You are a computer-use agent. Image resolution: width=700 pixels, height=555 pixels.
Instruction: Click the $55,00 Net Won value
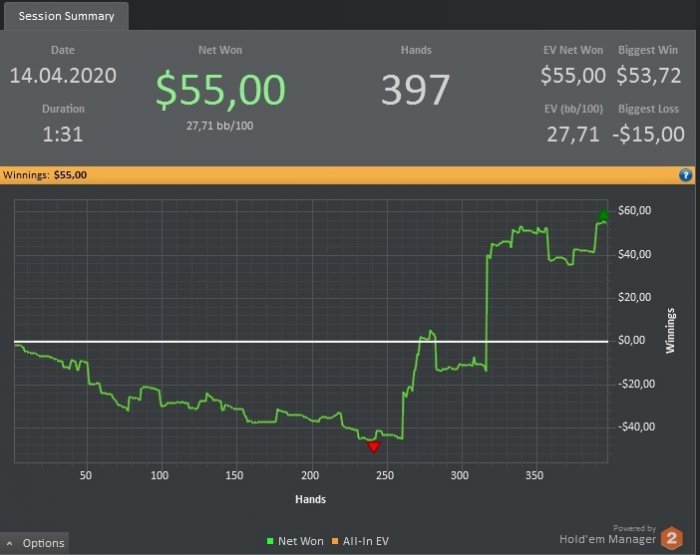pyautogui.click(x=220, y=90)
